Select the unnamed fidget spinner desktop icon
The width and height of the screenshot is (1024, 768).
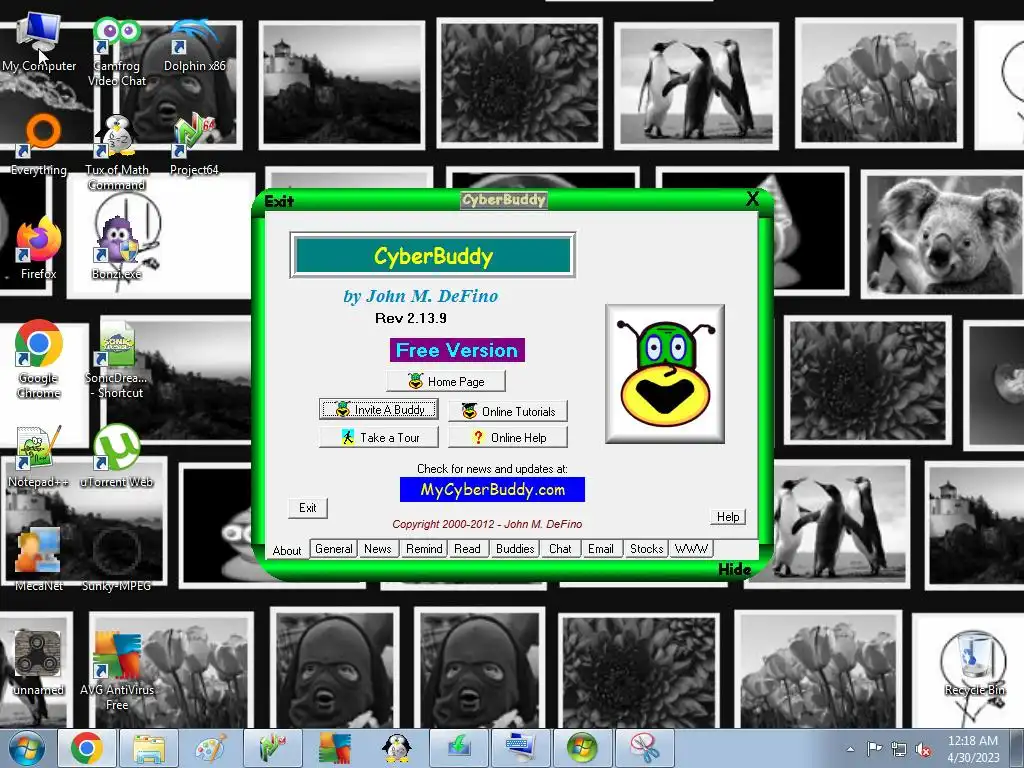[x=38, y=662]
